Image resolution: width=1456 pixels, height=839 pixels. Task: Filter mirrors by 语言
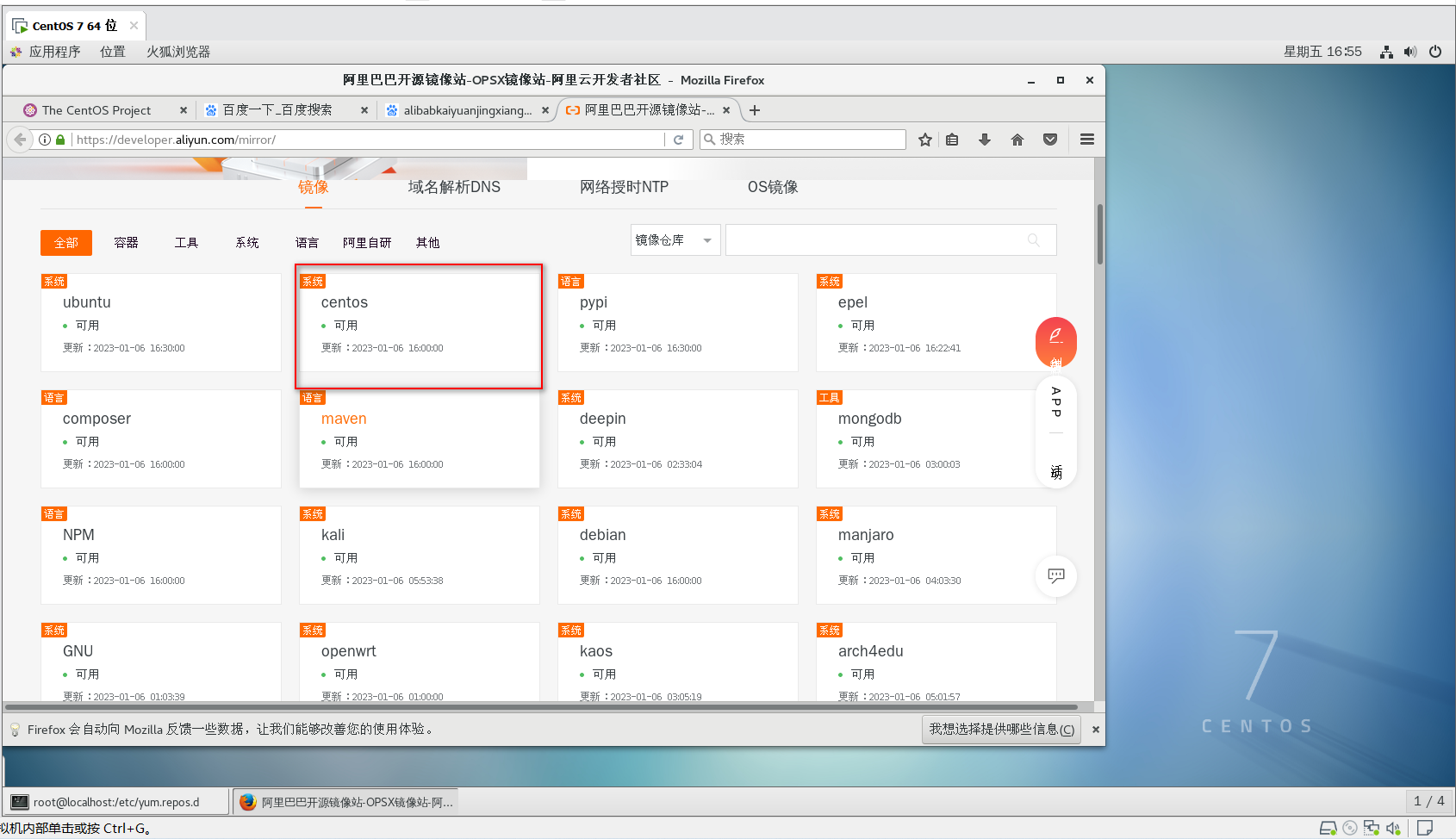pos(308,243)
